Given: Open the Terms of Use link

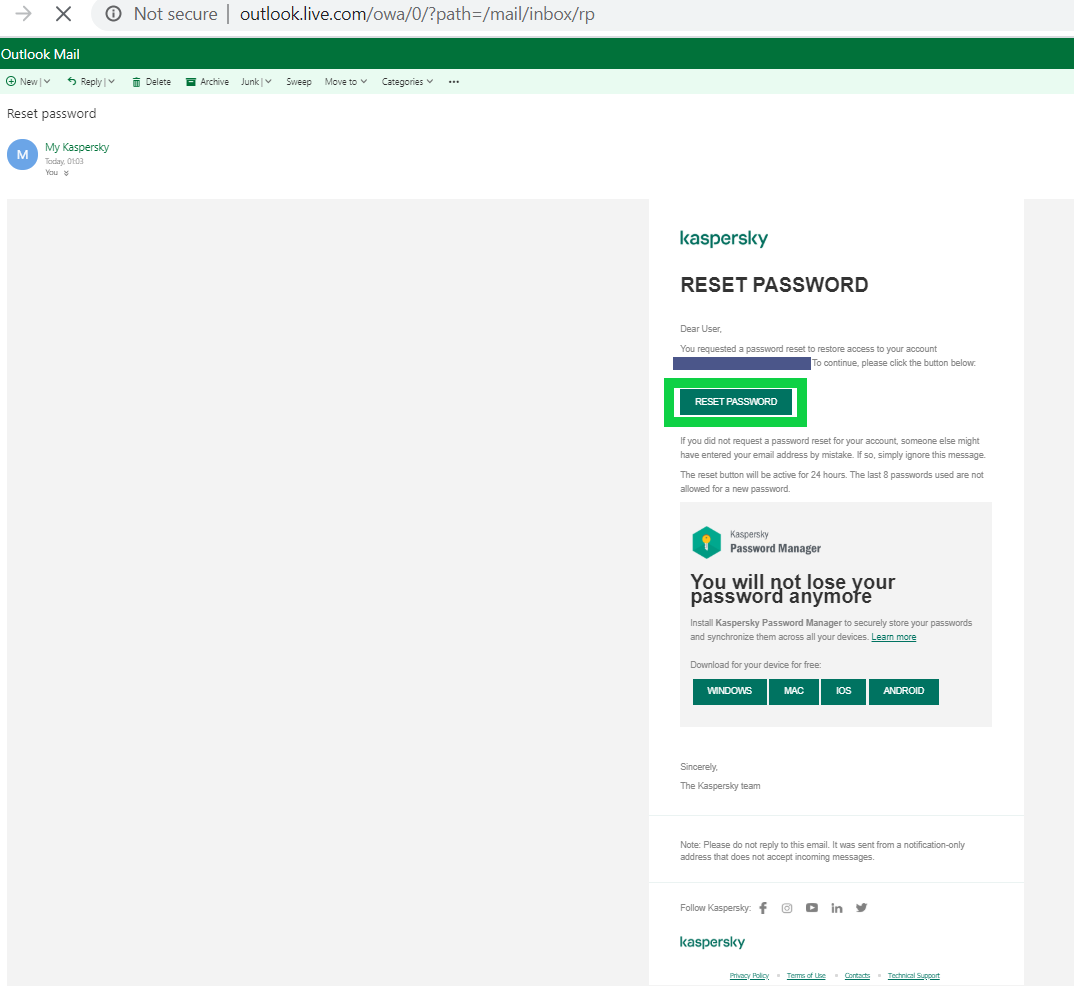Looking at the screenshot, I should (806, 976).
